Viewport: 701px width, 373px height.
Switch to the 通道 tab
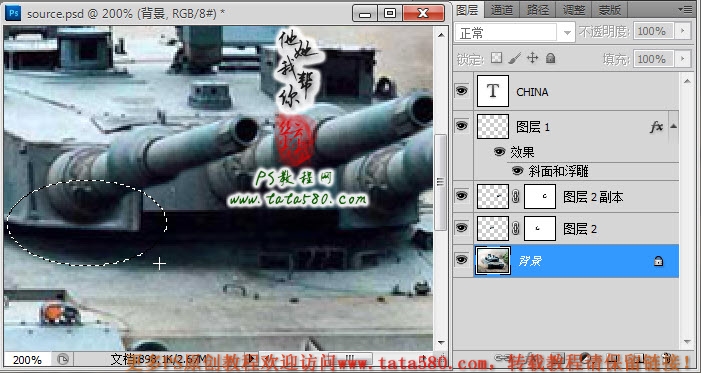pos(502,10)
